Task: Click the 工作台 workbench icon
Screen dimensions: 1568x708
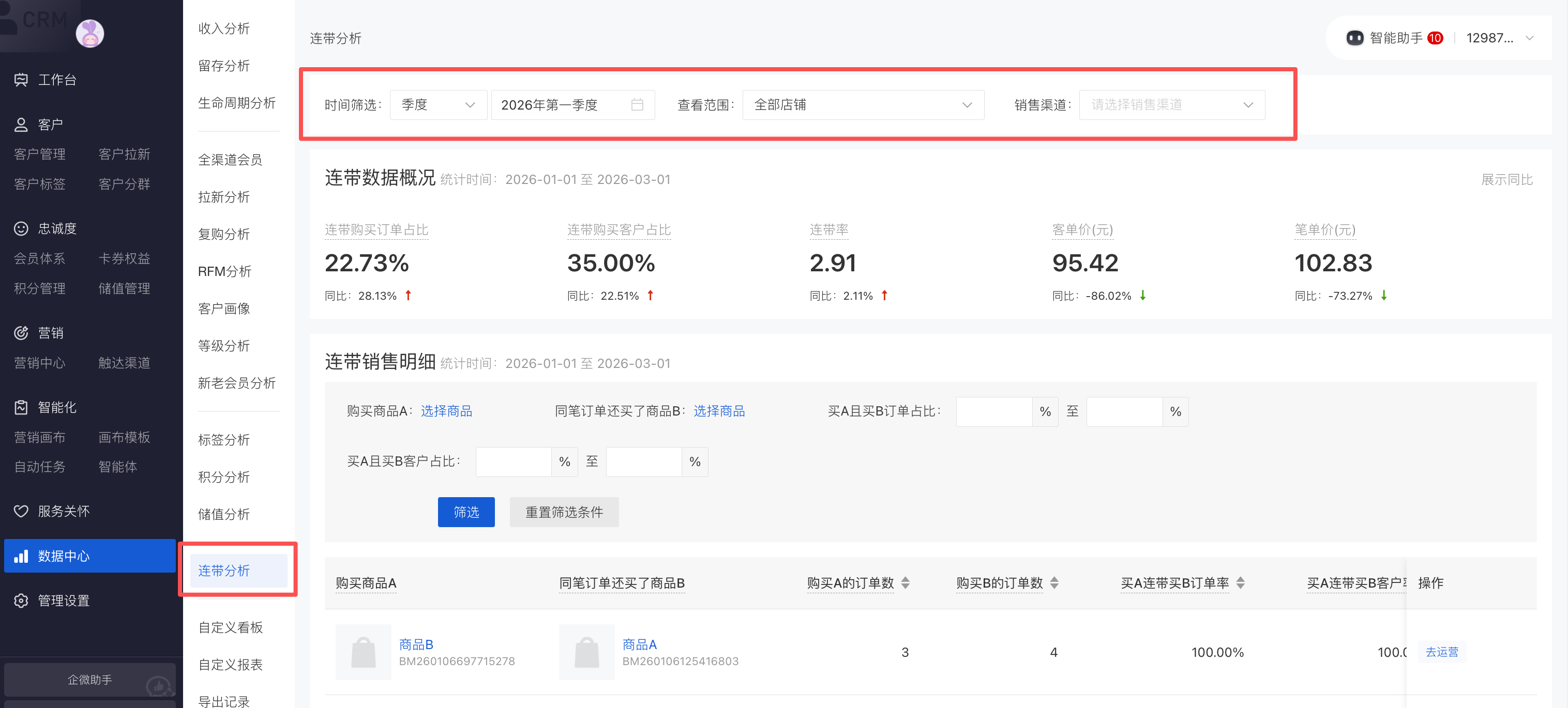Action: tap(21, 80)
